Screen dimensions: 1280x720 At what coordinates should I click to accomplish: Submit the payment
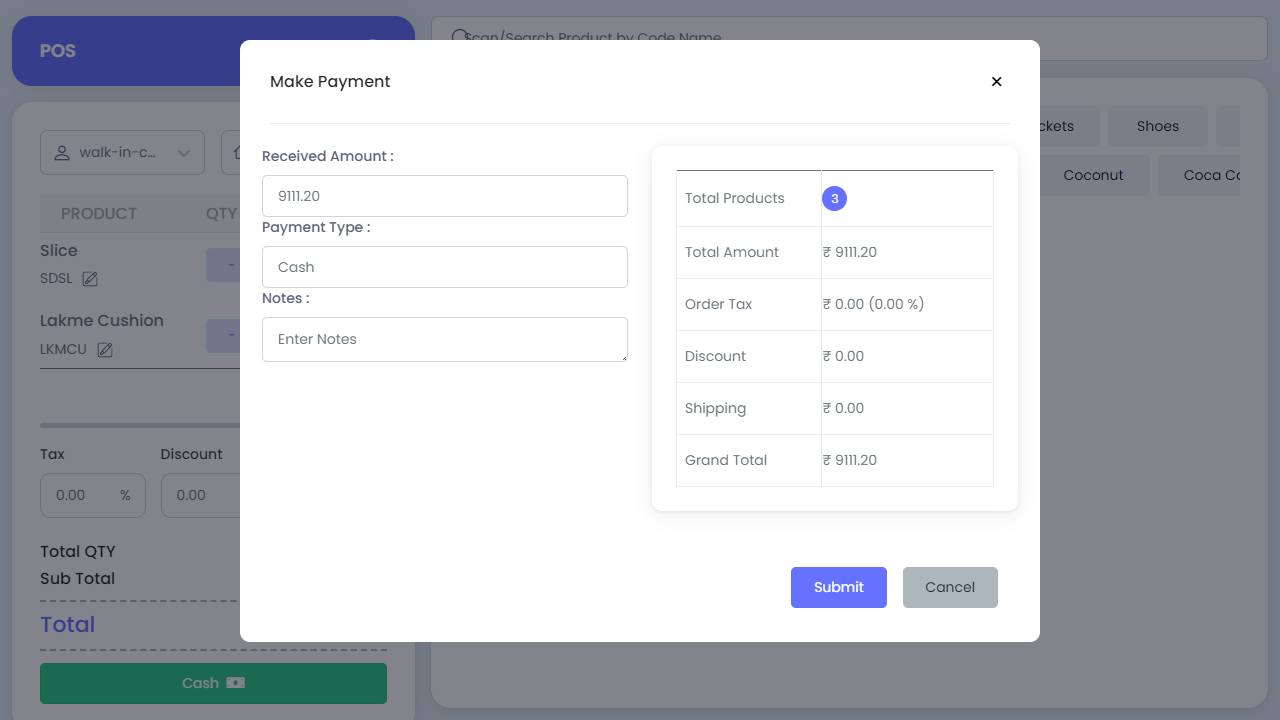point(838,587)
